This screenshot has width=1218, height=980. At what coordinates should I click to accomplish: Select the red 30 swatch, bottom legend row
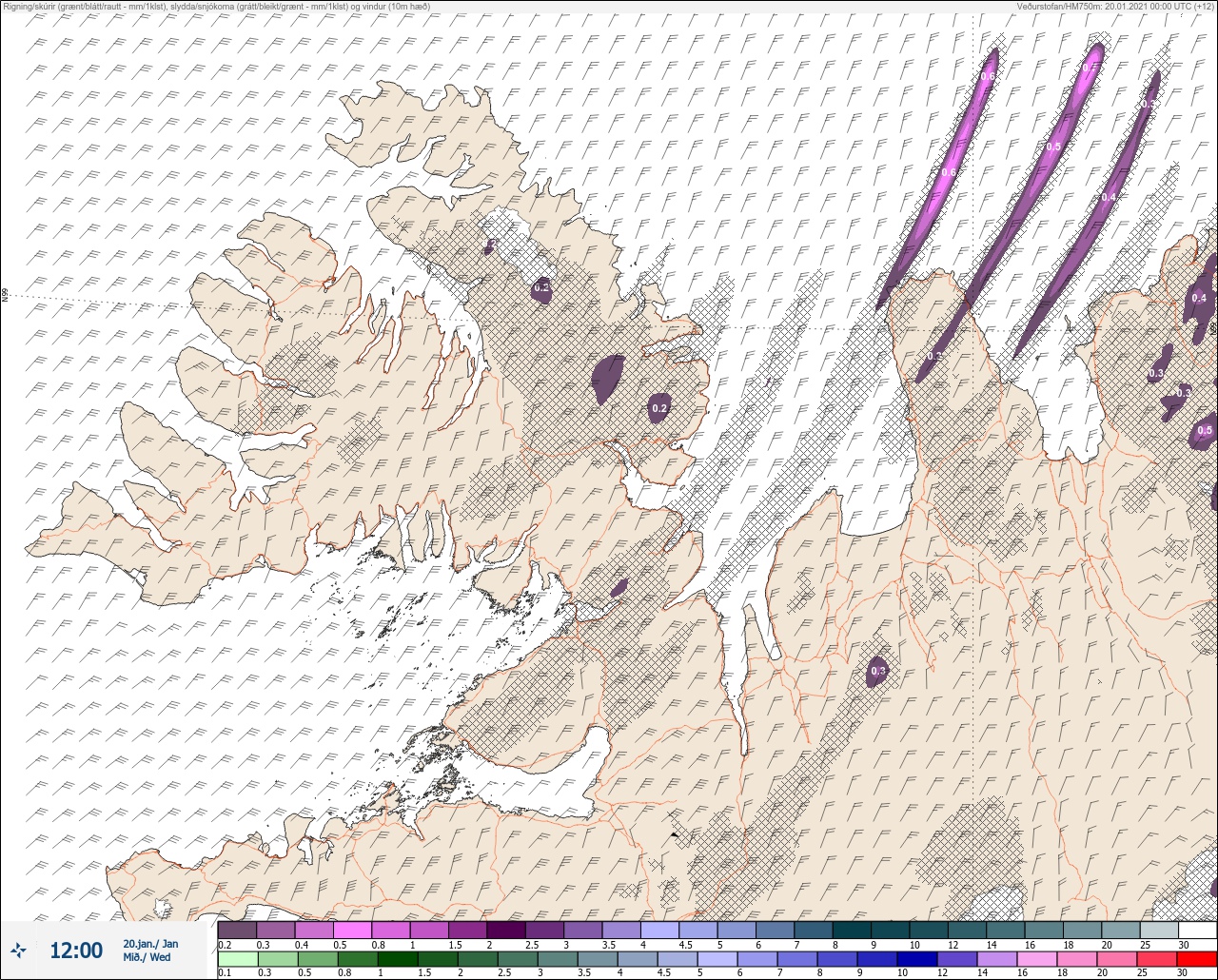coord(1197,958)
